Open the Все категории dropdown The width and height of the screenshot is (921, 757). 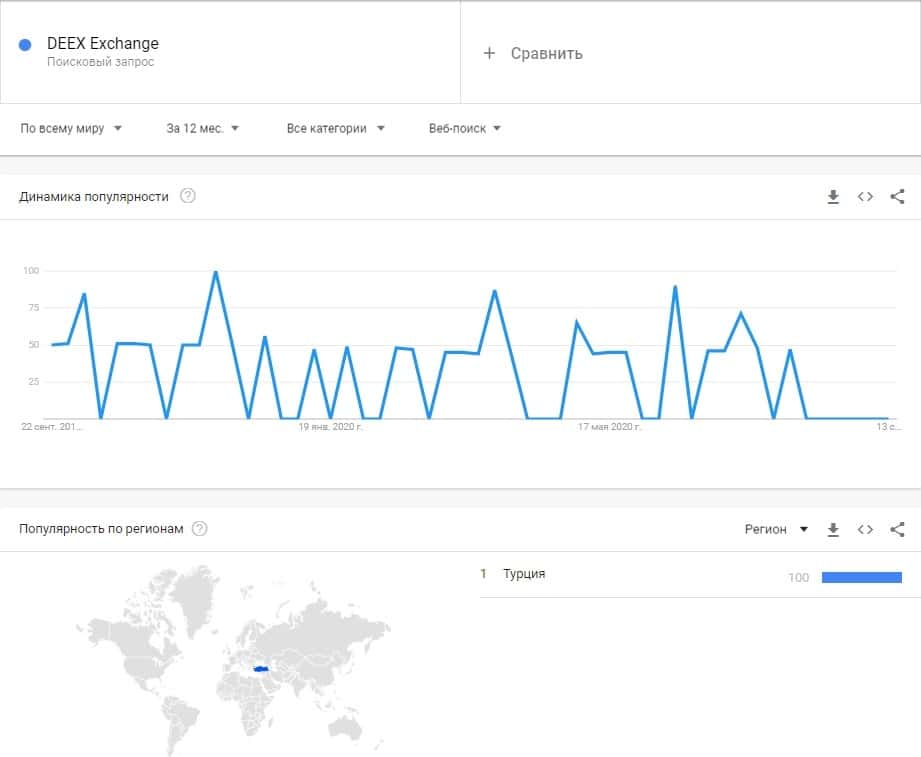pos(335,128)
